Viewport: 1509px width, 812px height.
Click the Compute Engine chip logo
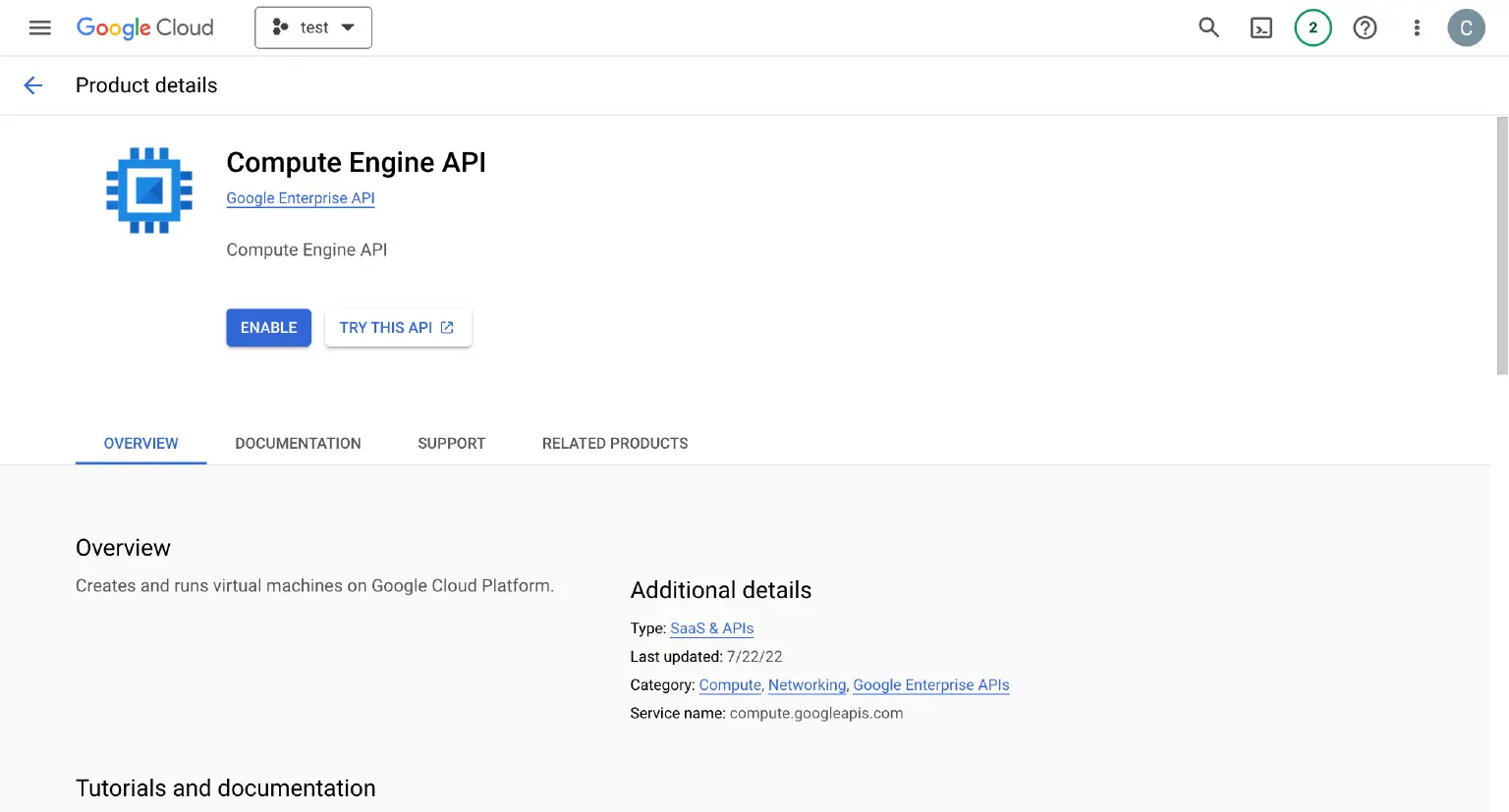[149, 190]
